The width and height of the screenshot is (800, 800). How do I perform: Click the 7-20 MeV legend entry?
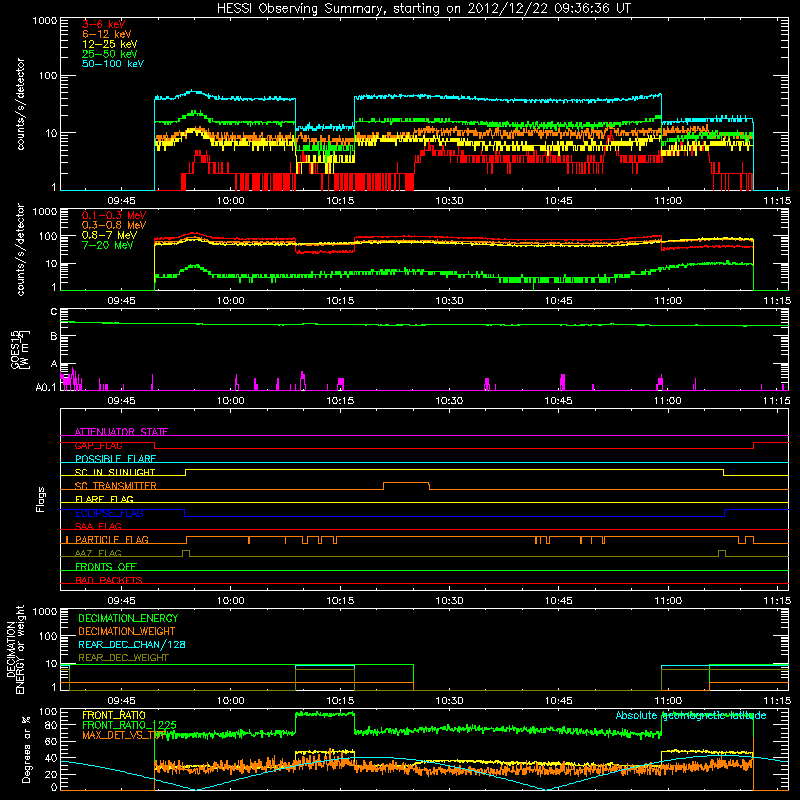pos(108,245)
